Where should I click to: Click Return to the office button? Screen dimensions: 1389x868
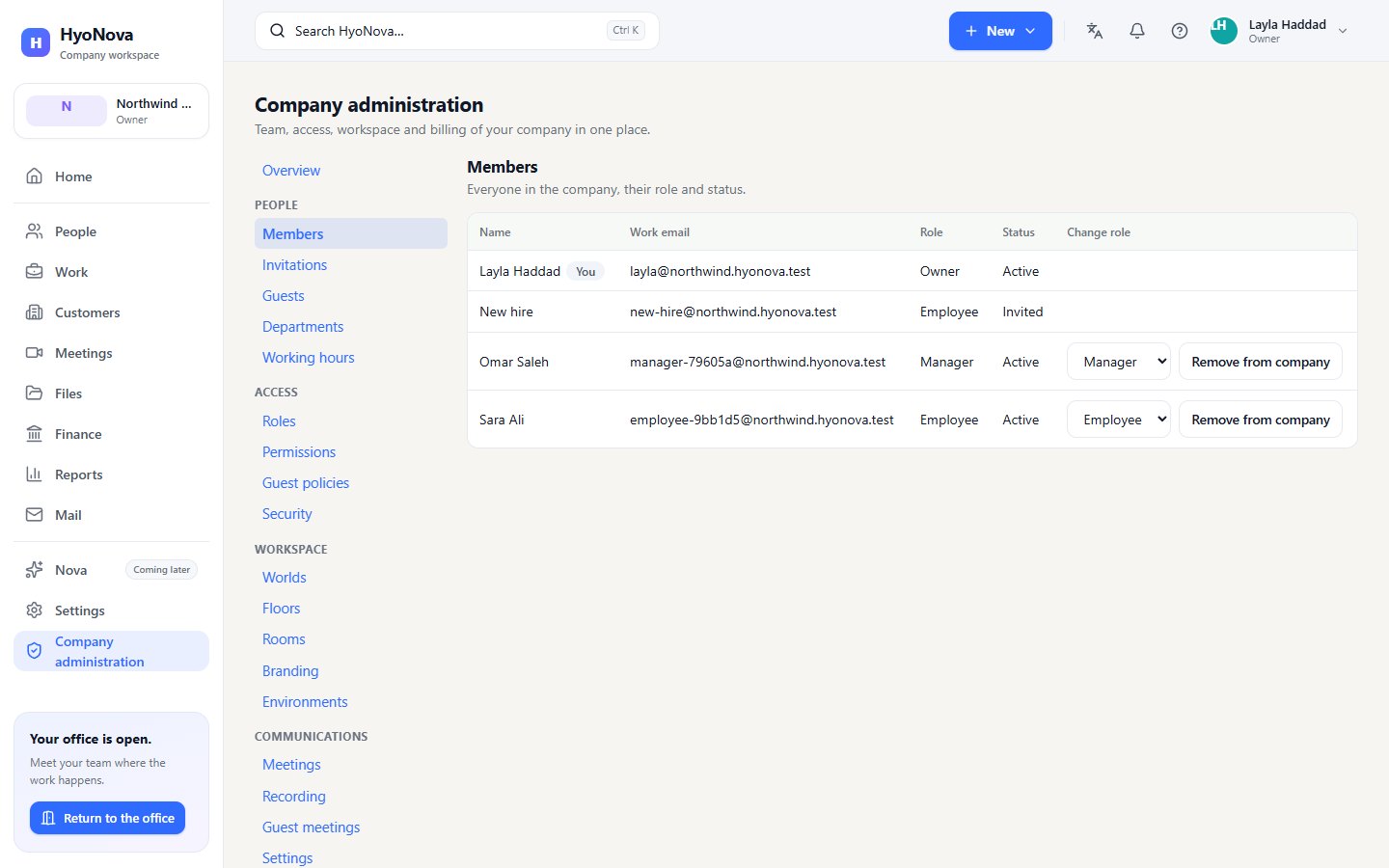[107, 818]
